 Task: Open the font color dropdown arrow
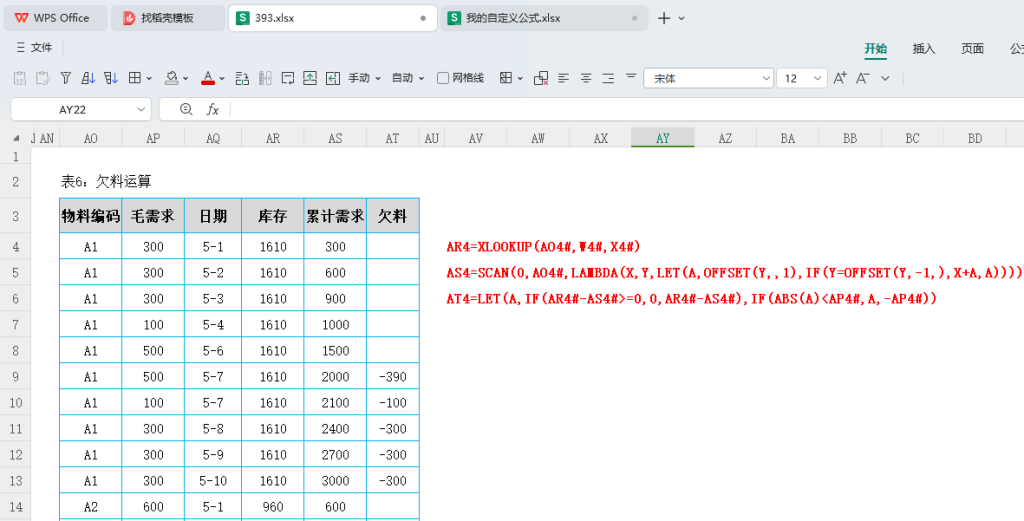222,79
